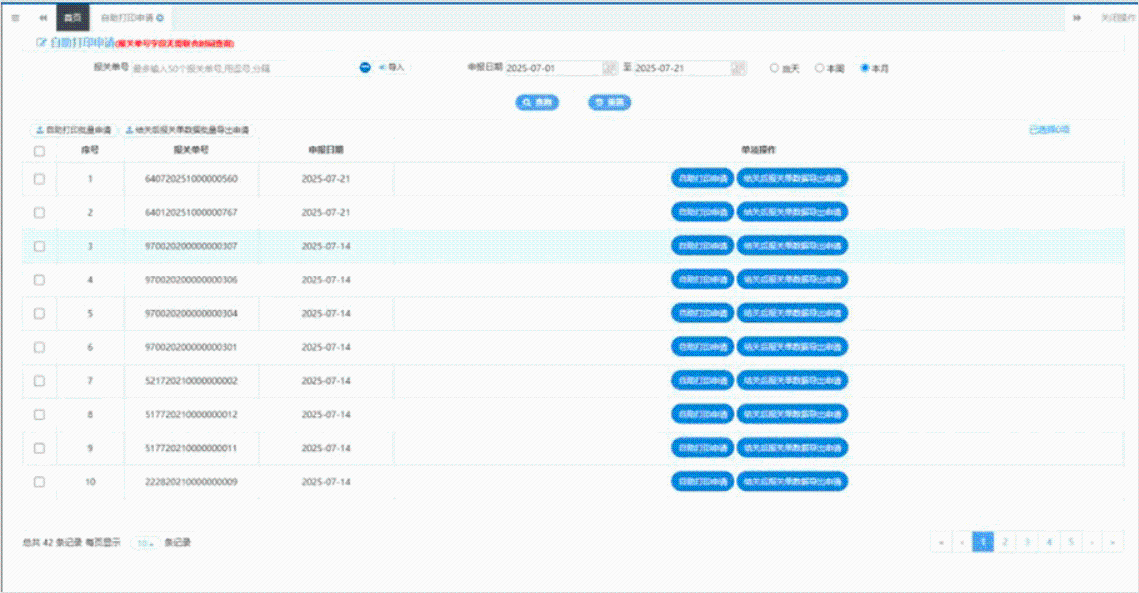Go to page 3 in pagination
1139x593 pixels.
[1026, 542]
